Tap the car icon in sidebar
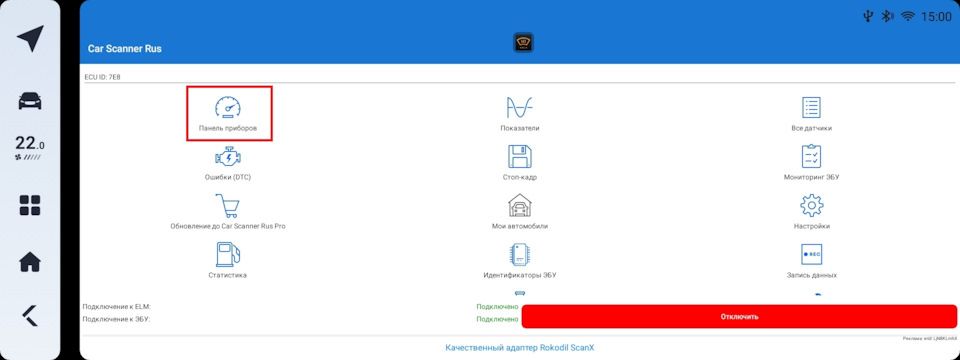Image resolution: width=960 pixels, height=360 pixels. click(30, 101)
